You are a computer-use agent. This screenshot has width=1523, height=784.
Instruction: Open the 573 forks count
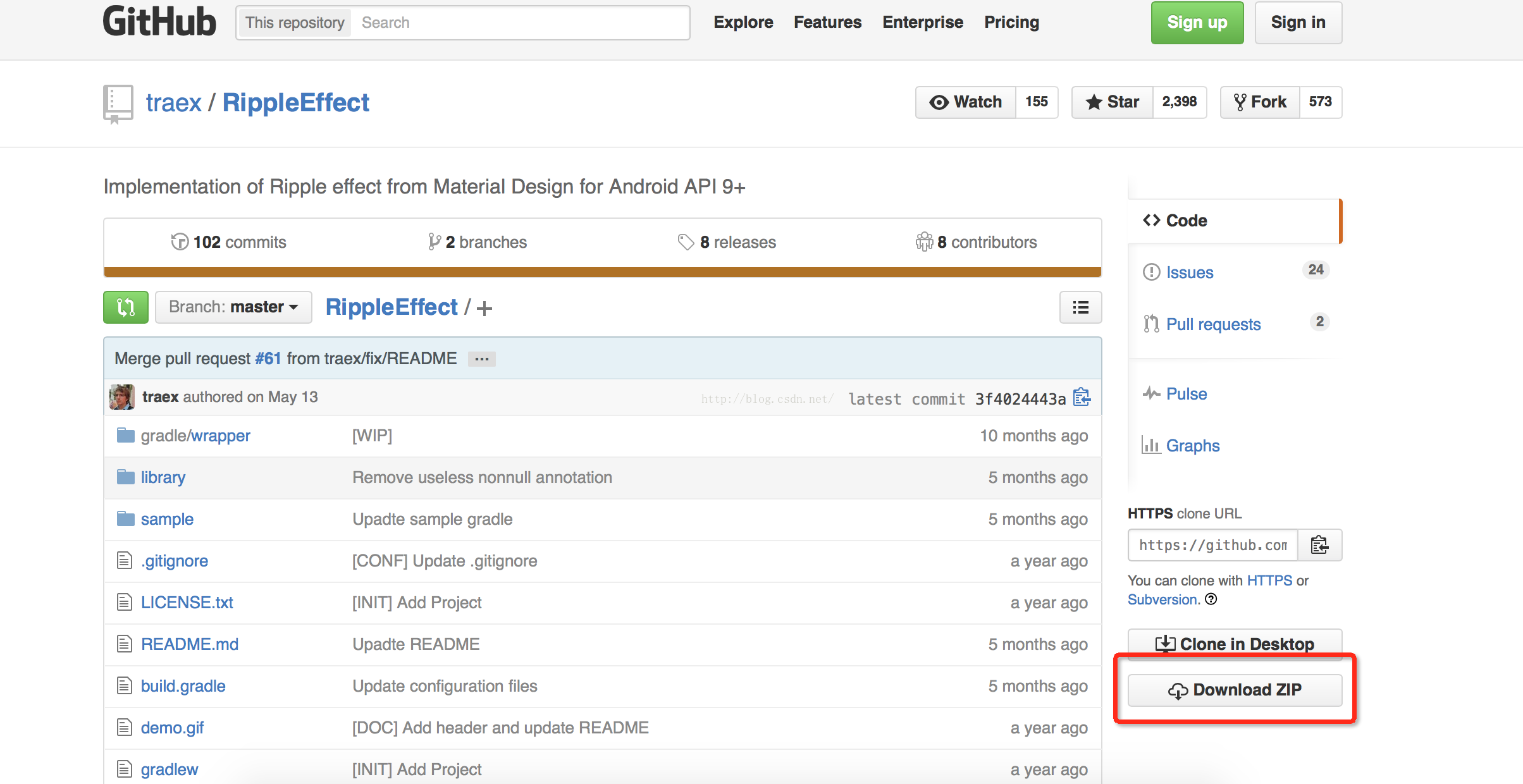click(1321, 102)
